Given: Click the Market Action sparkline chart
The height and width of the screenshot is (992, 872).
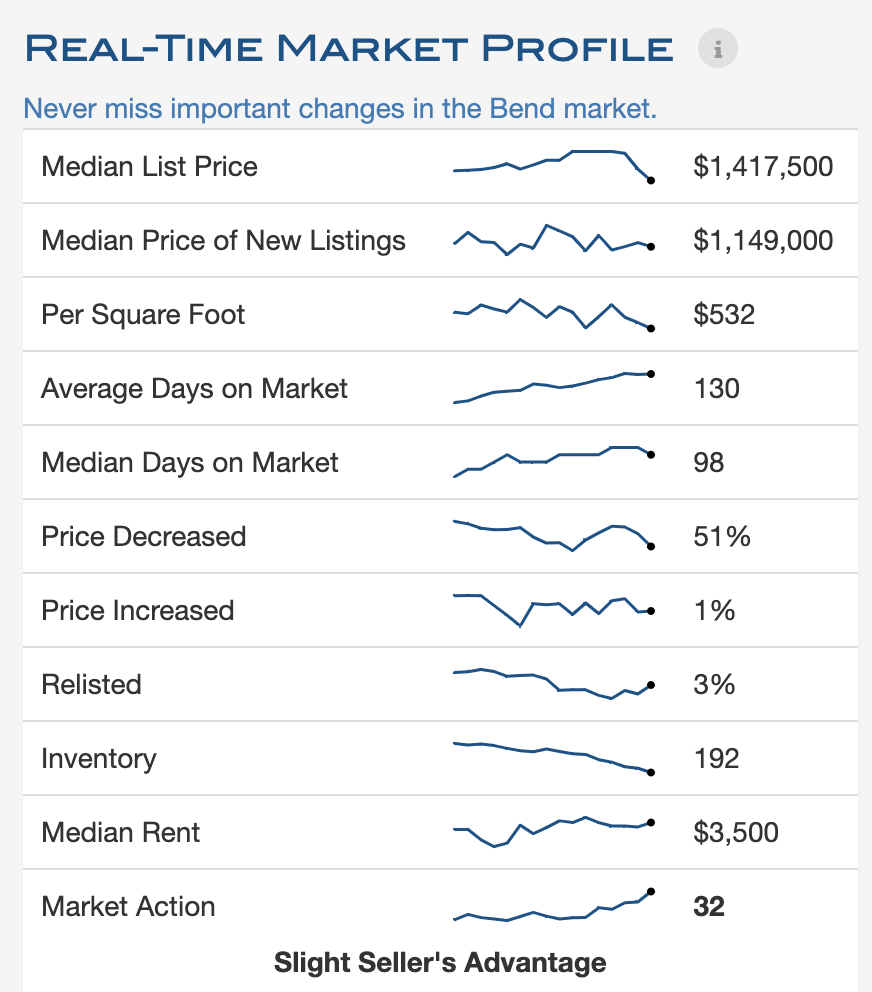Looking at the screenshot, I should click(553, 906).
